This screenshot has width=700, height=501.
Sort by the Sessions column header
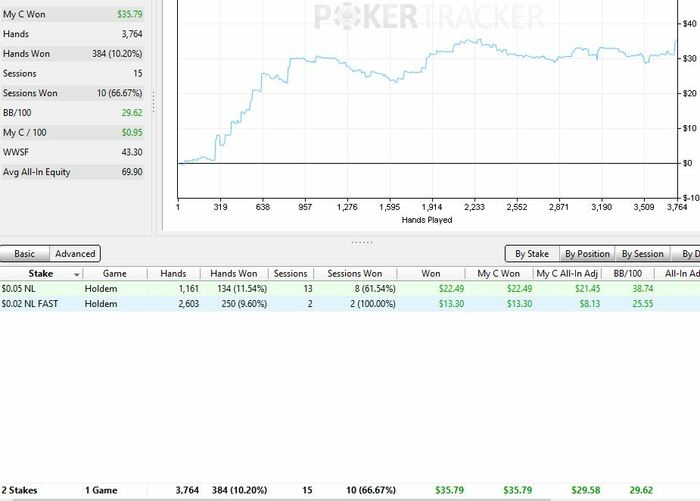291,274
